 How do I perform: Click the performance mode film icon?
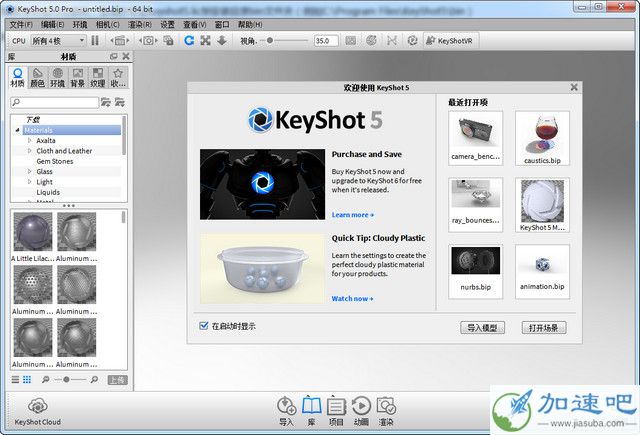click(x=119, y=40)
